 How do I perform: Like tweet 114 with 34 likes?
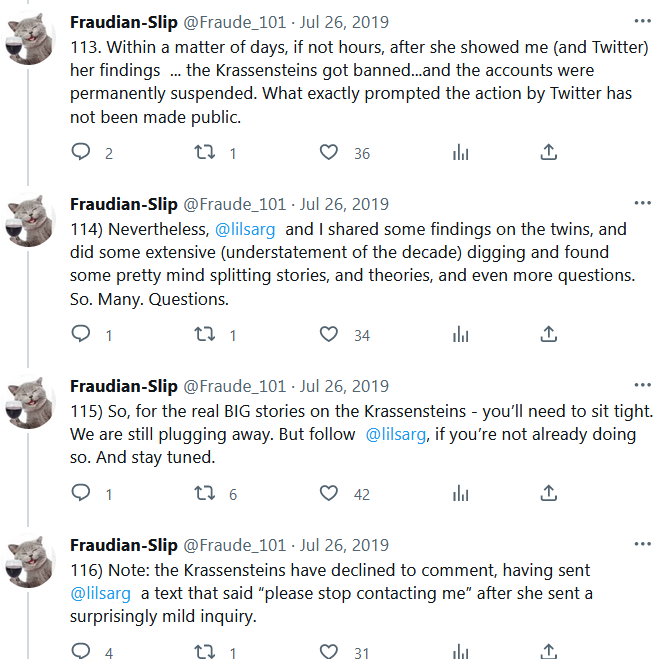328,335
